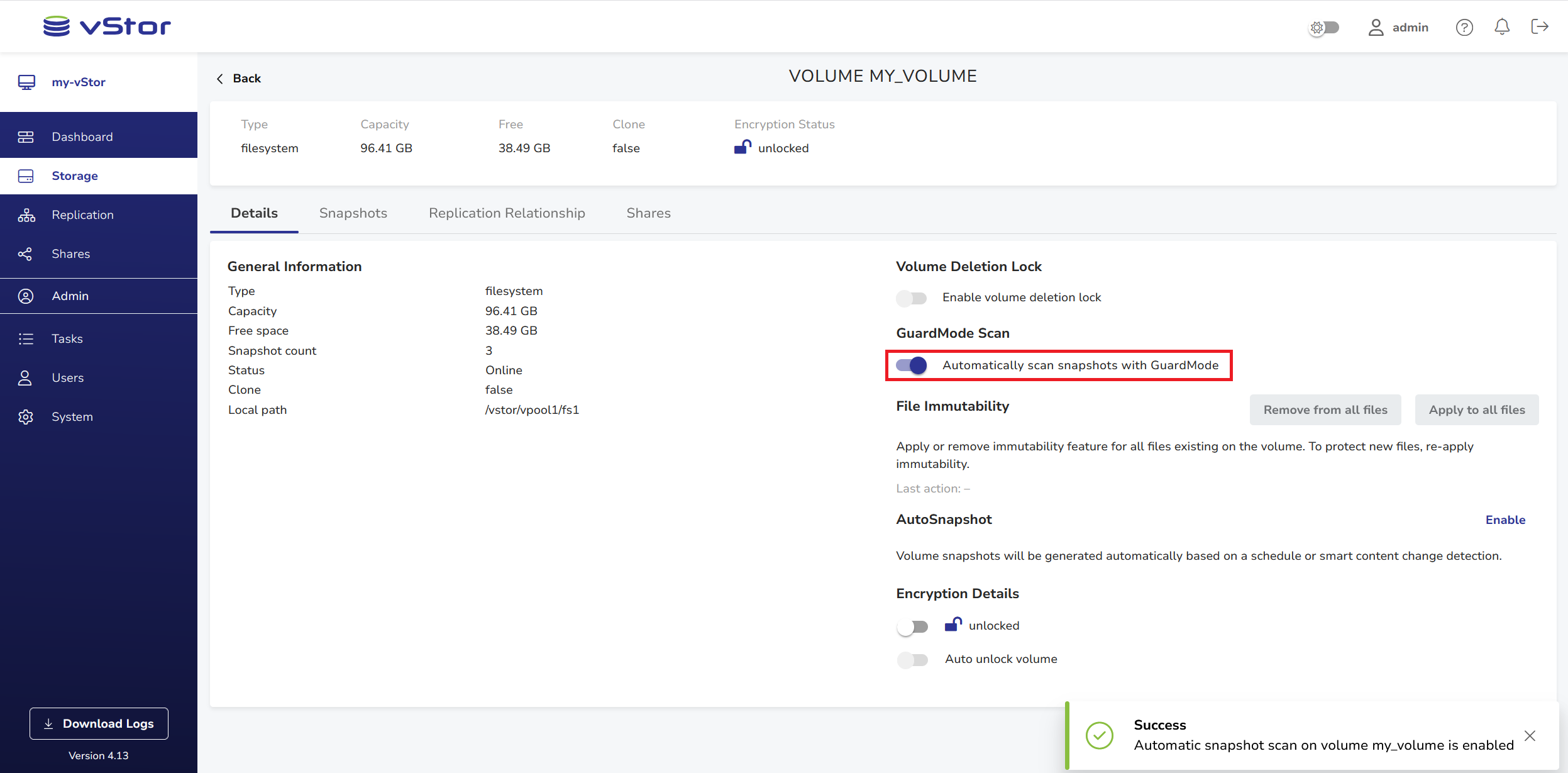Toggle the encryption unlocked switch
Screen dimensions: 1568x773
912,626
